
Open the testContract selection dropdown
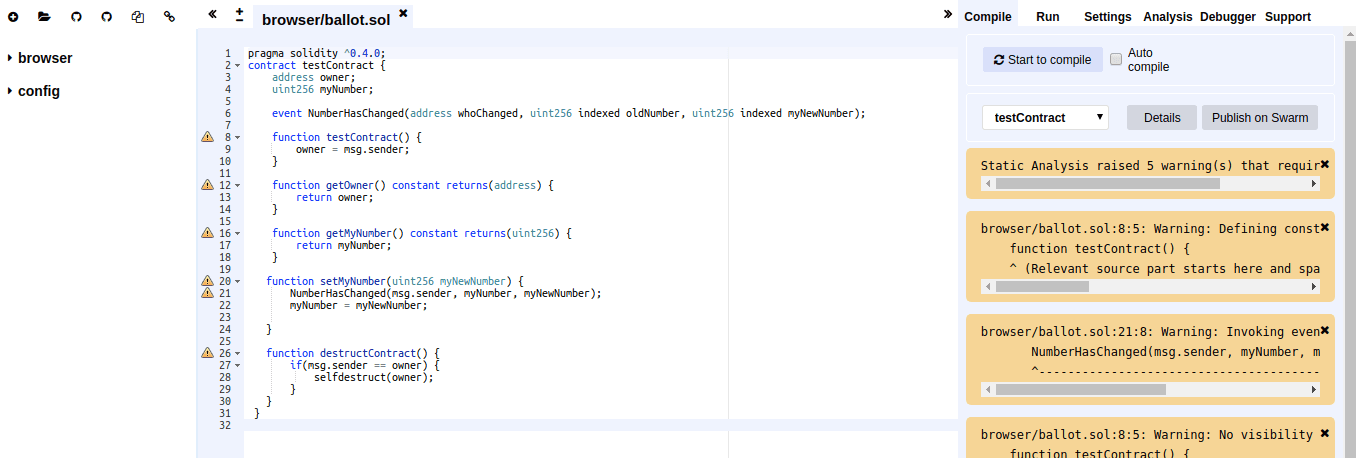(x=1045, y=117)
